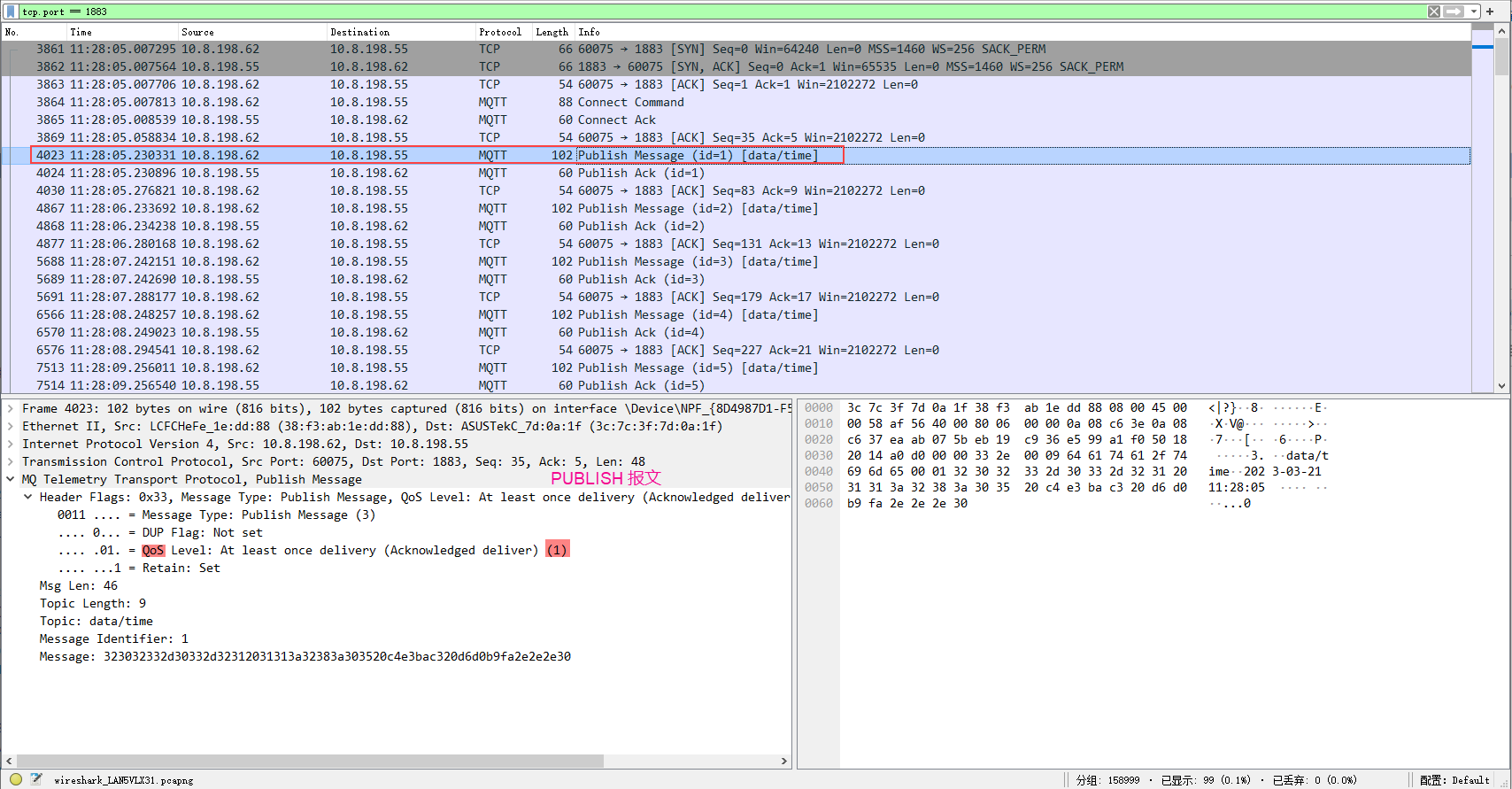Select packet 6570 Publish Ack (id=4) row

(x=736, y=332)
